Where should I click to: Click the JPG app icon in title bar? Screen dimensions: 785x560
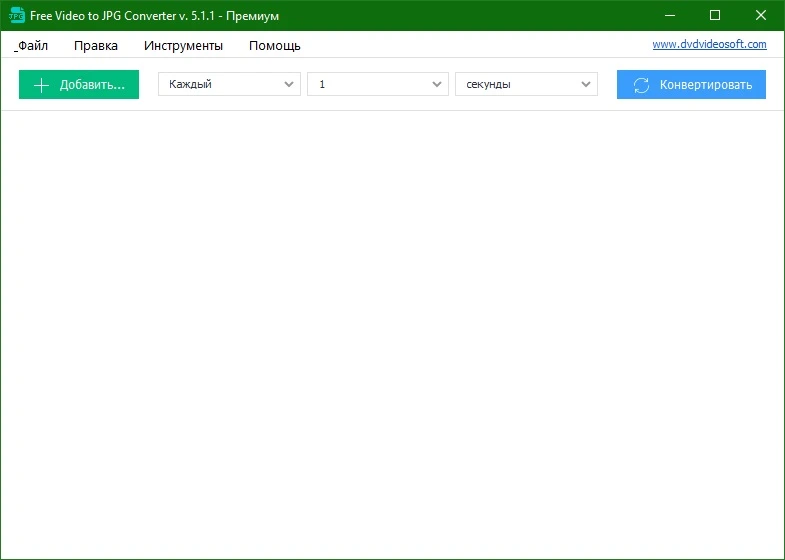pyautogui.click(x=17, y=15)
